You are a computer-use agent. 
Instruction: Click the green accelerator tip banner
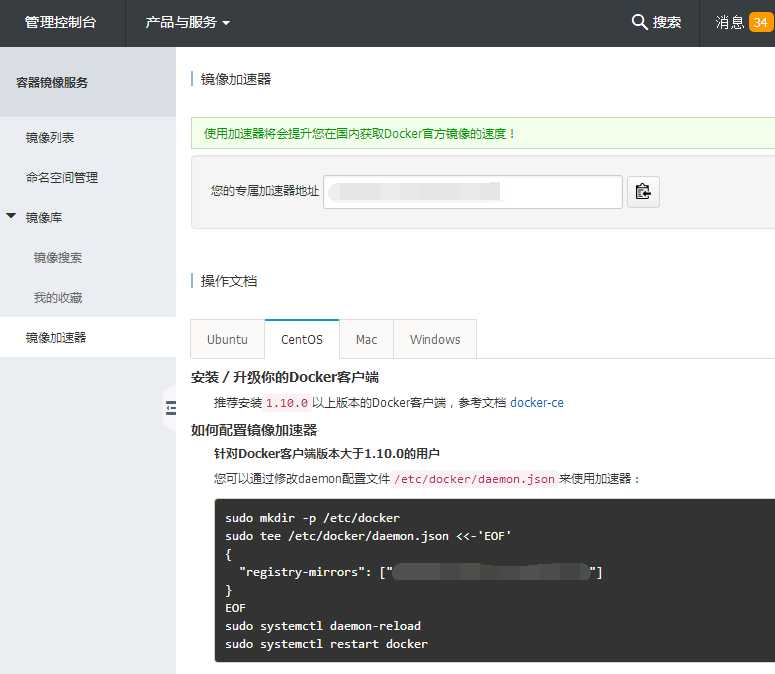pyautogui.click(x=483, y=133)
